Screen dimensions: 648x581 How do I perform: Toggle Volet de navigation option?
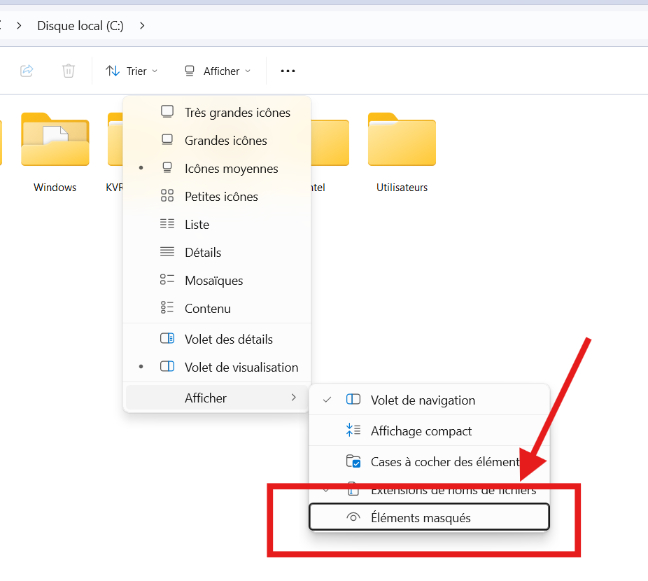(x=429, y=400)
